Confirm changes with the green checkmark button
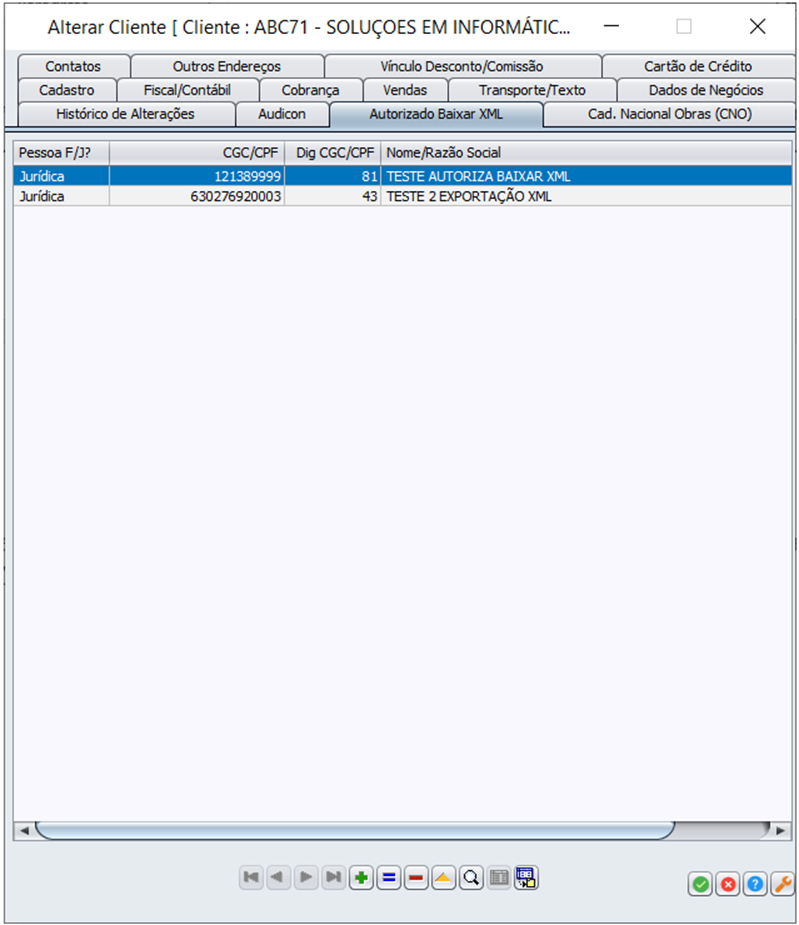The image size is (799, 925). (x=700, y=884)
